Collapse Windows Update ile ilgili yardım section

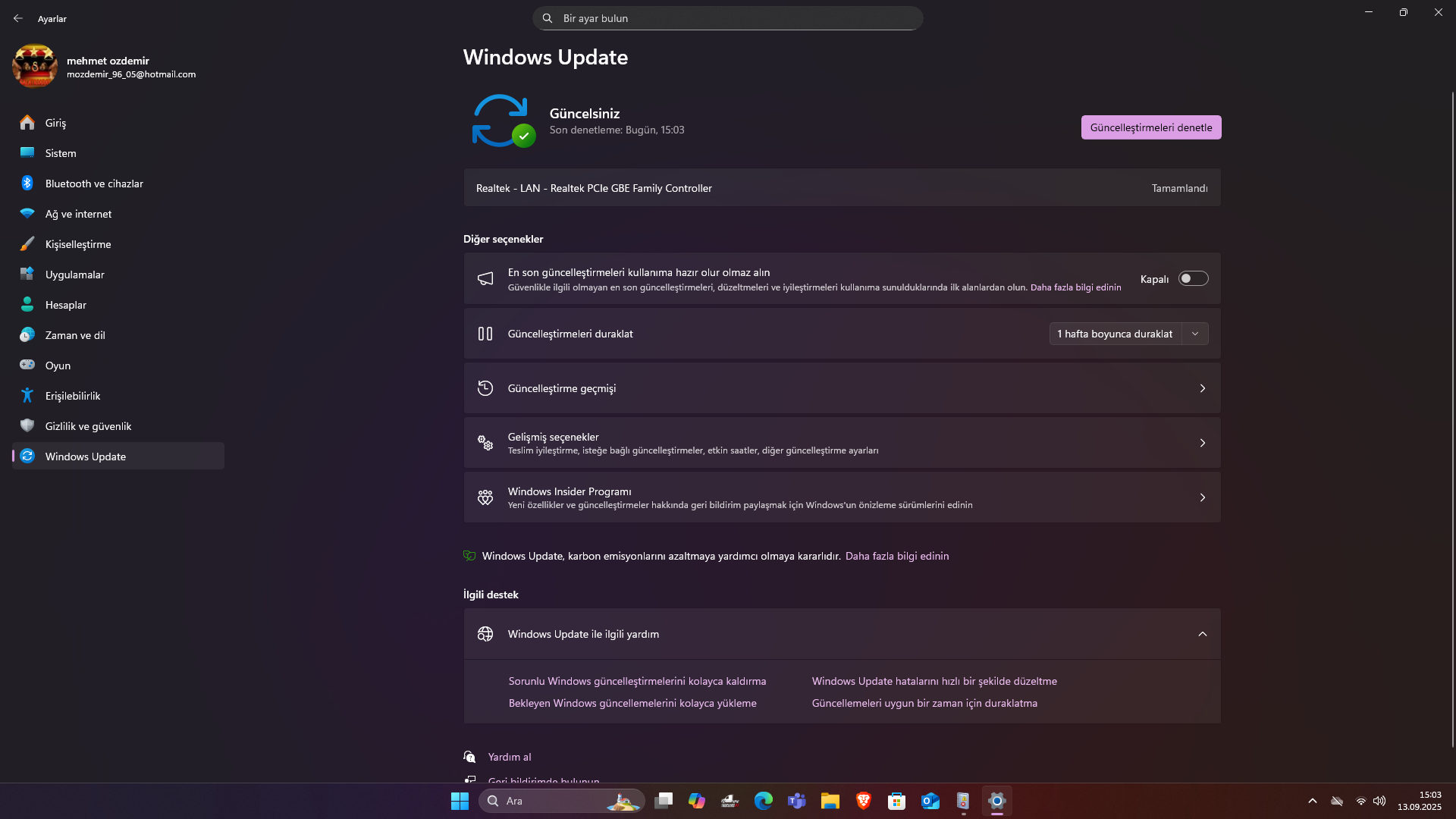[x=1202, y=634]
